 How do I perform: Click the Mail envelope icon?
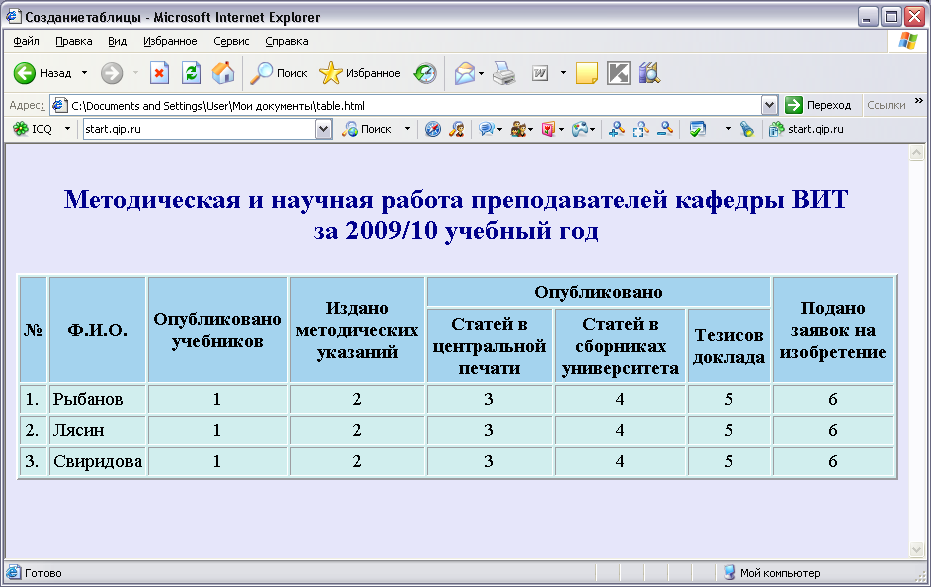[465, 73]
